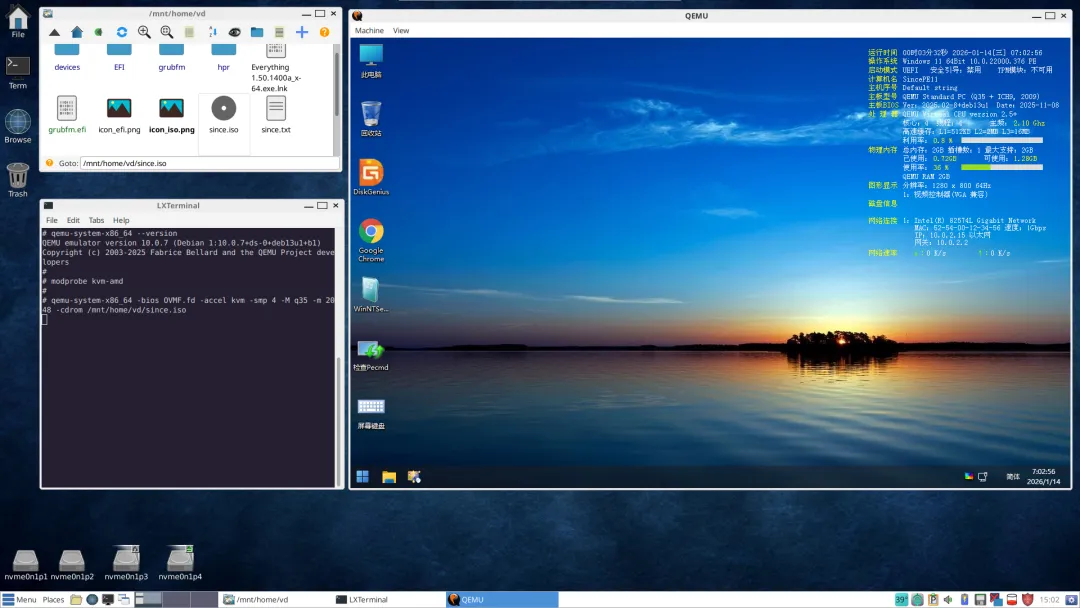The width and height of the screenshot is (1080, 608).
Task: Click the File home icon on host desktop
Action: click(x=18, y=21)
